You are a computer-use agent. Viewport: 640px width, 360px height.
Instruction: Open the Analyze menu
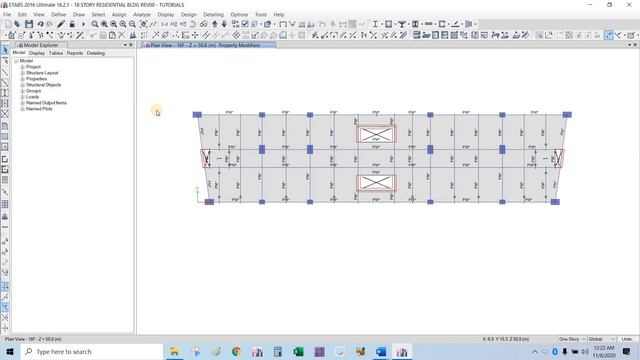click(x=142, y=14)
